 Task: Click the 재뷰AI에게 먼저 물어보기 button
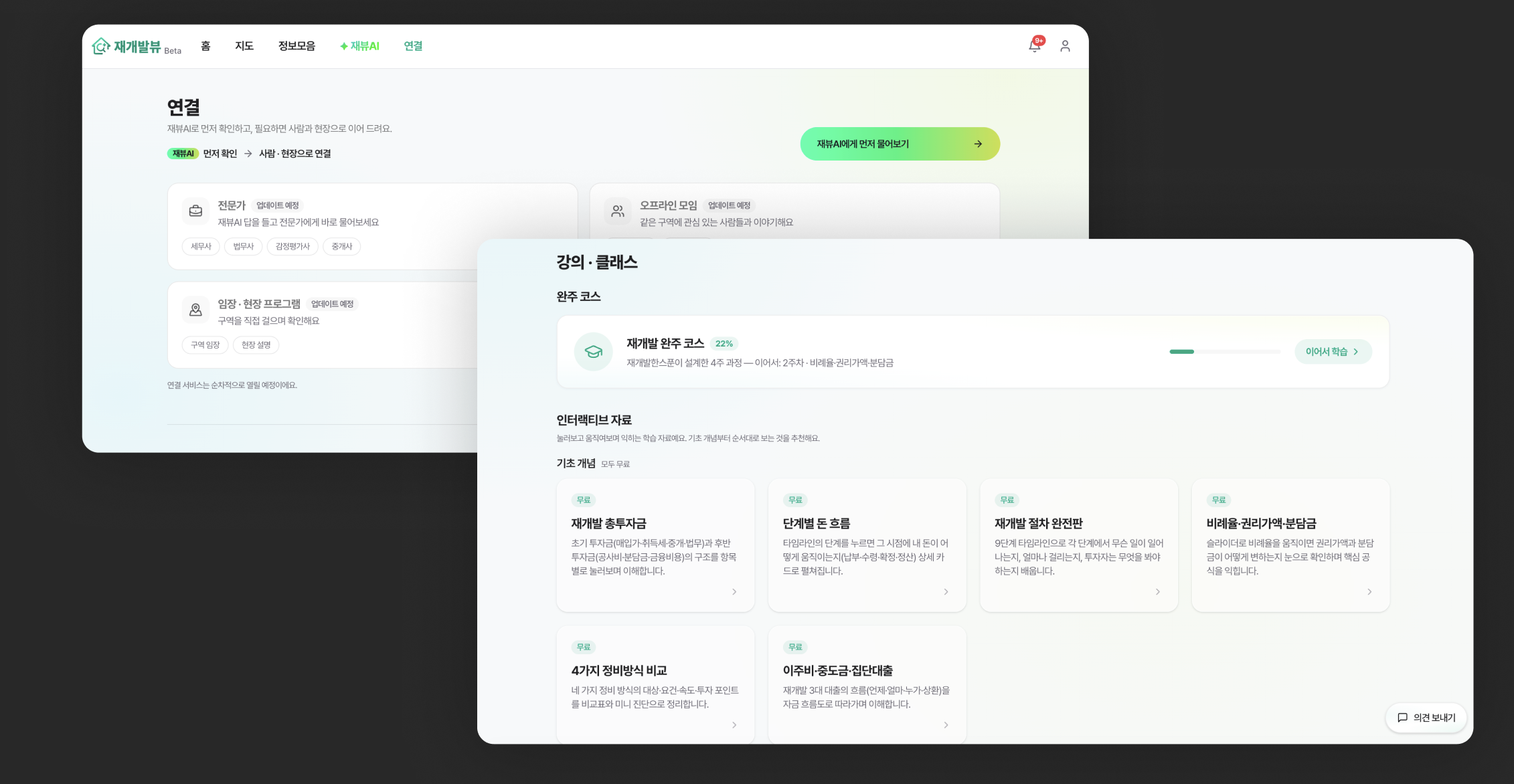point(900,144)
